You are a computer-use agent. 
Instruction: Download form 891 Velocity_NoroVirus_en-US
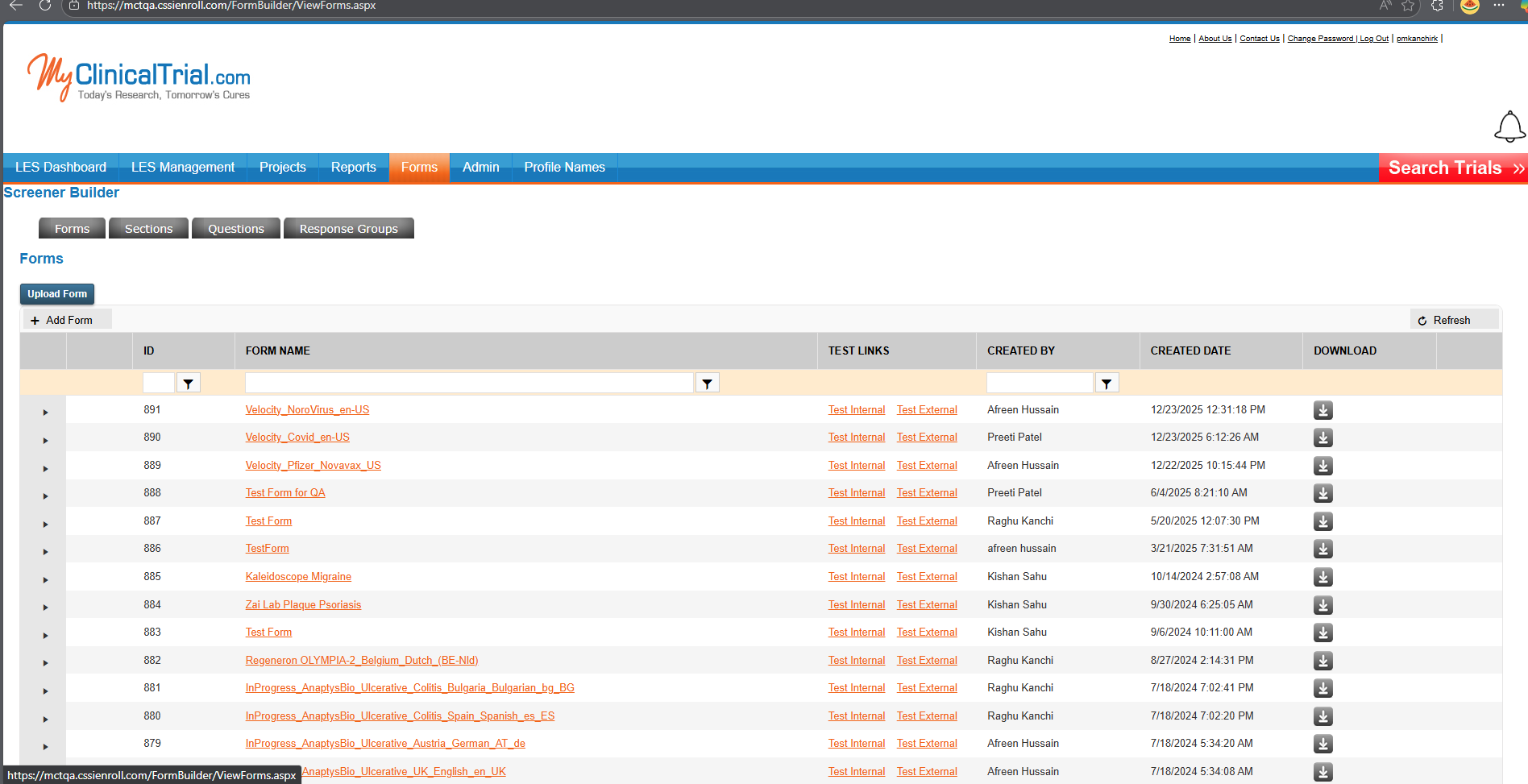(1322, 410)
